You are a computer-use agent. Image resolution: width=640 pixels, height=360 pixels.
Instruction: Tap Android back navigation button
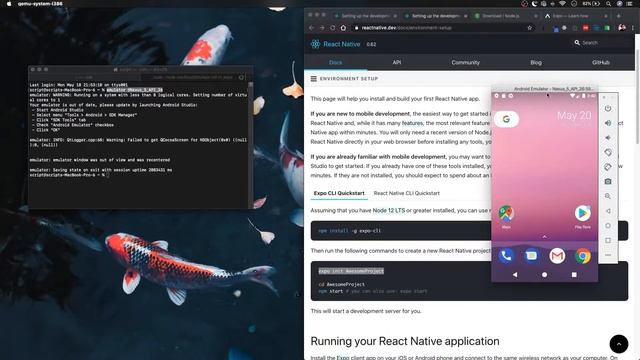(x=515, y=275)
